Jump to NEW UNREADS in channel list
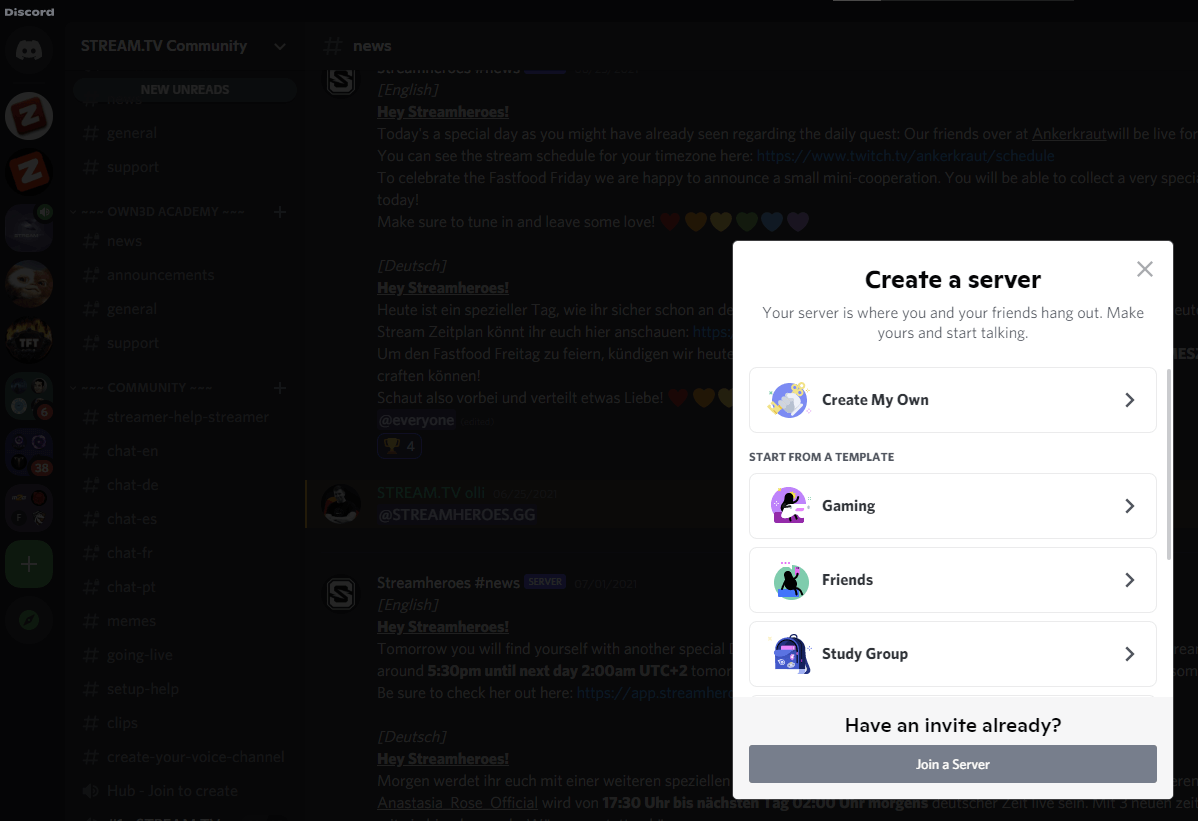 click(x=185, y=90)
